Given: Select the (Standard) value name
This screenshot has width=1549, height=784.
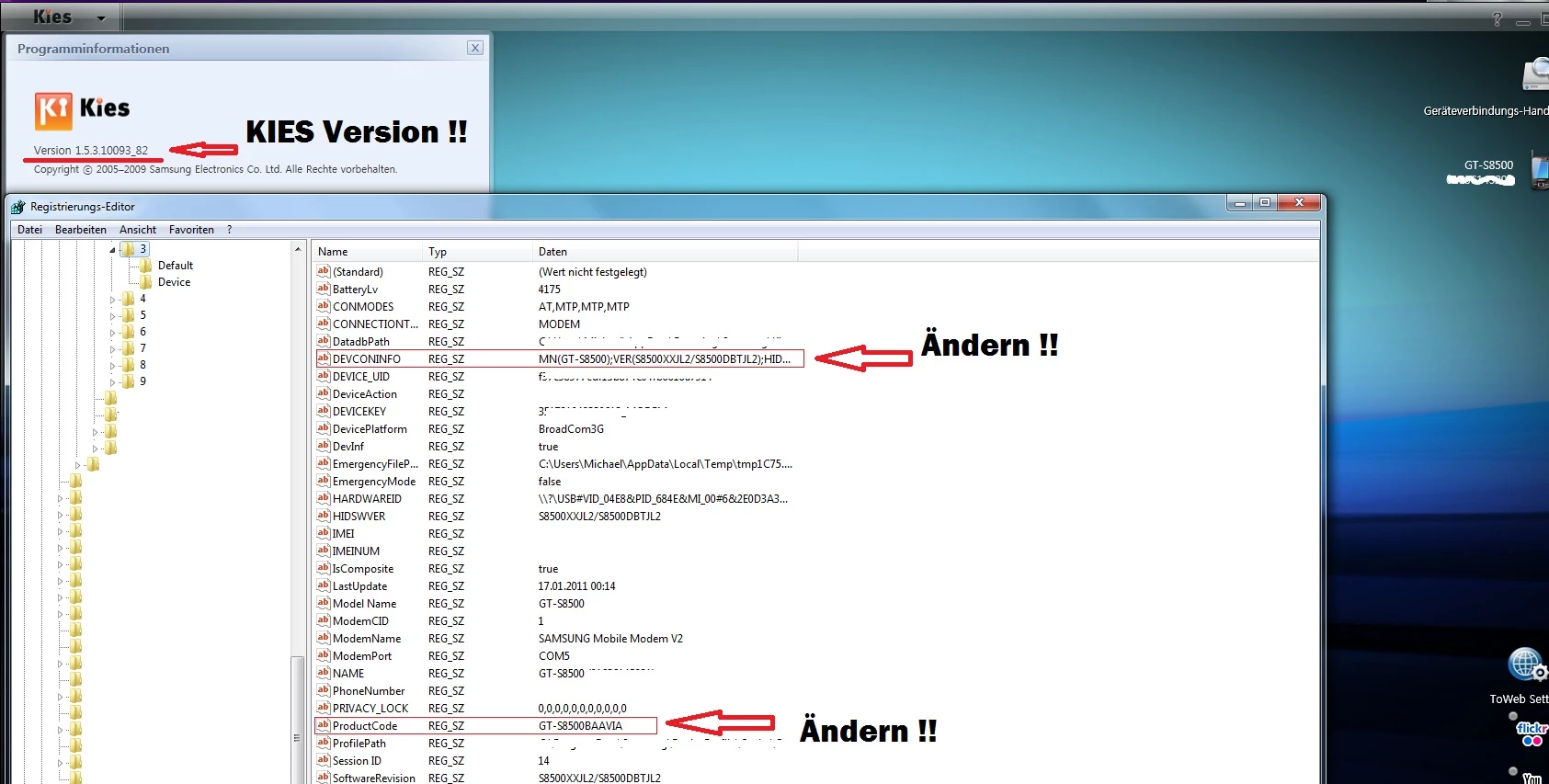Looking at the screenshot, I should coord(358,272).
